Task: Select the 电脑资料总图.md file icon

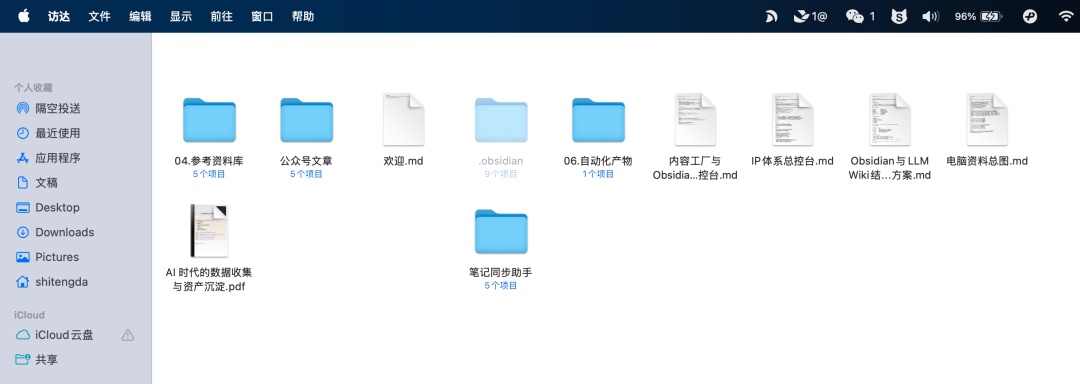Action: point(987,120)
